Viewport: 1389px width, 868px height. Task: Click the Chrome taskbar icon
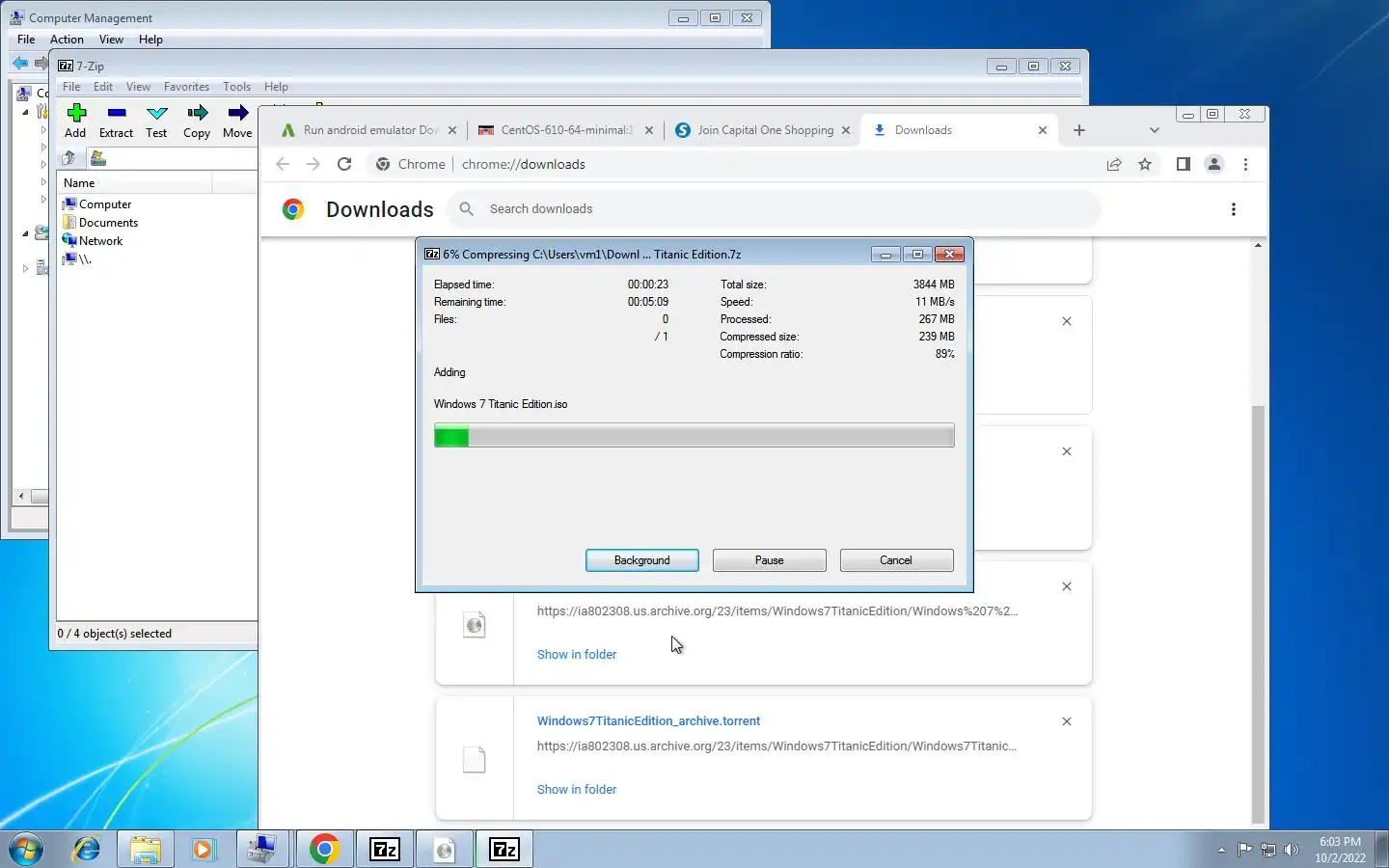pos(324,849)
